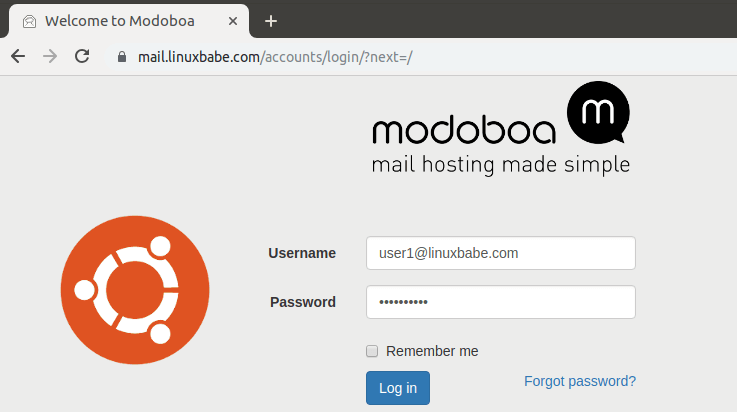Reload the Modoboa login page
Image resolution: width=737 pixels, height=412 pixels.
[x=83, y=56]
